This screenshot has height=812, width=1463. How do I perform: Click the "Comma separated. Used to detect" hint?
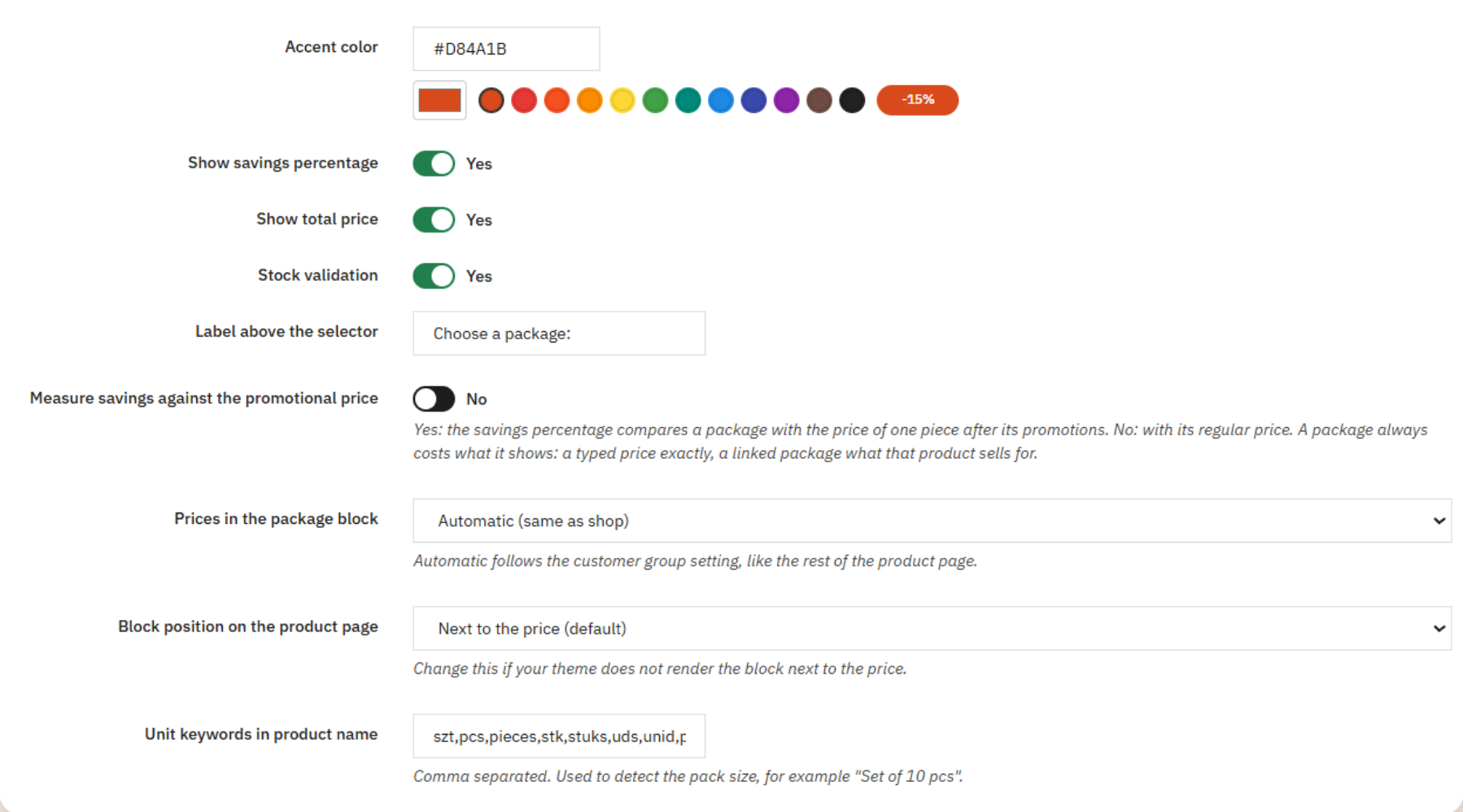[688, 776]
